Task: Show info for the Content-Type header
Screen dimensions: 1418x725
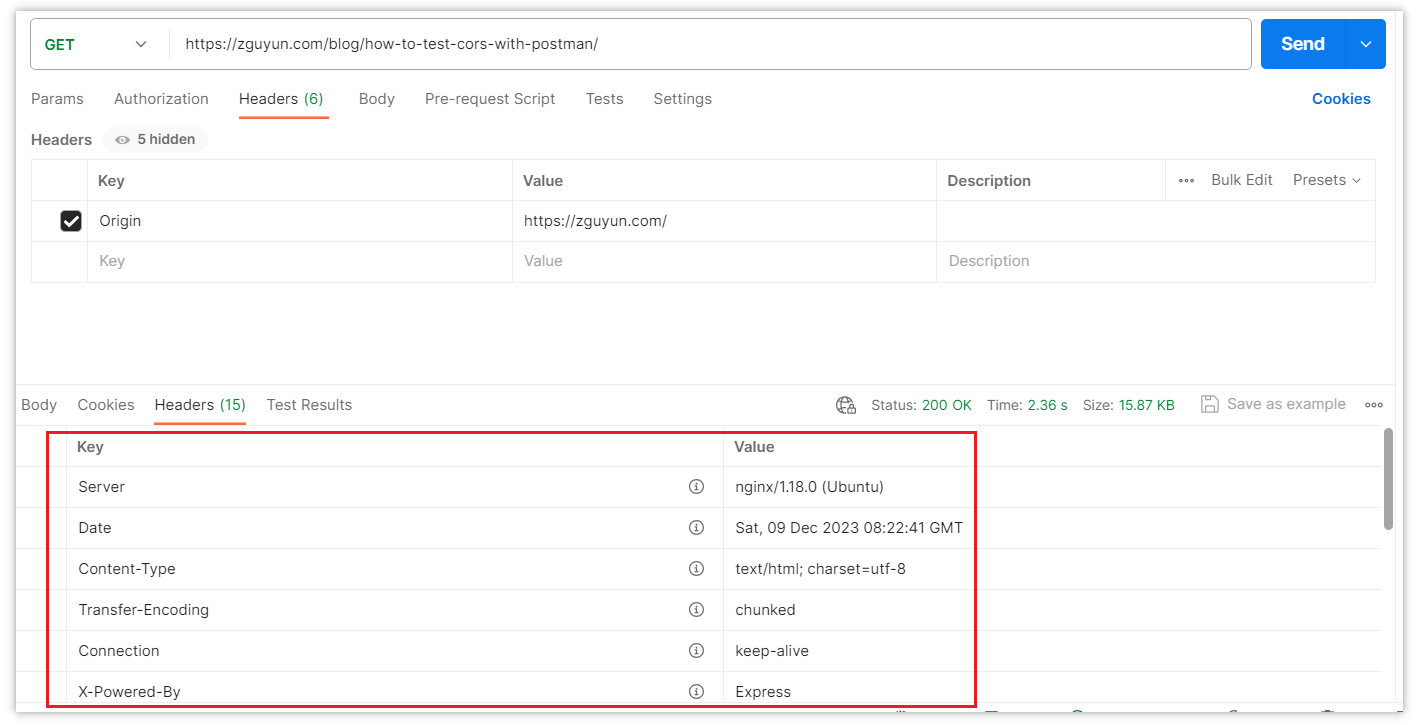Action: [696, 569]
